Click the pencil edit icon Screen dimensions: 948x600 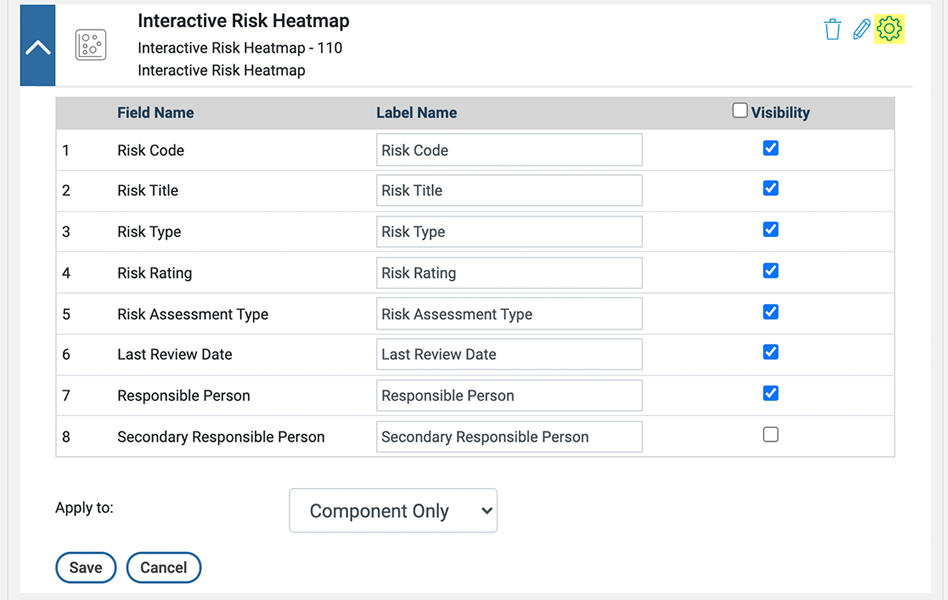[861, 30]
